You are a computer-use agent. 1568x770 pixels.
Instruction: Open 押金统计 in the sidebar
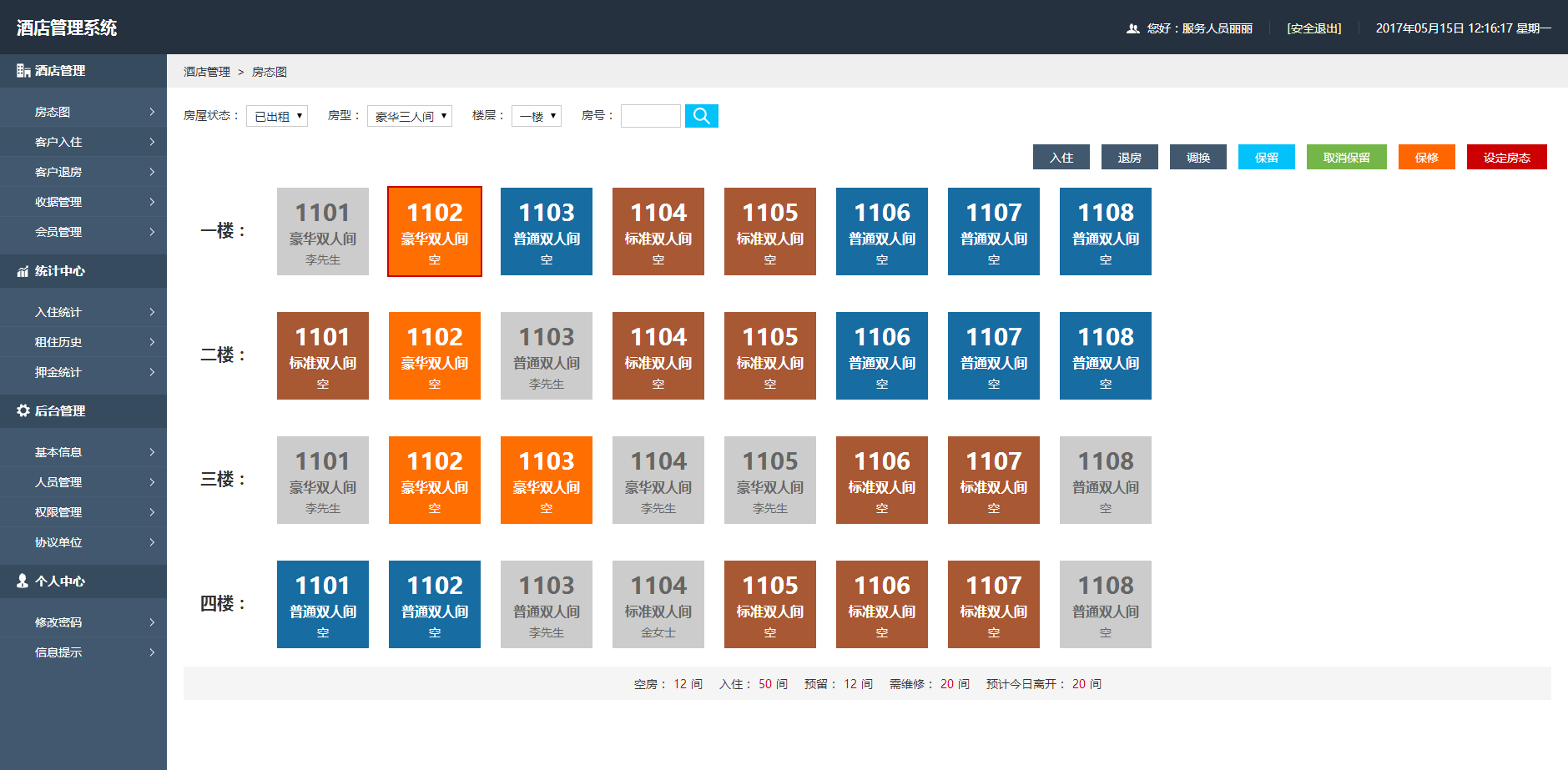(83, 372)
